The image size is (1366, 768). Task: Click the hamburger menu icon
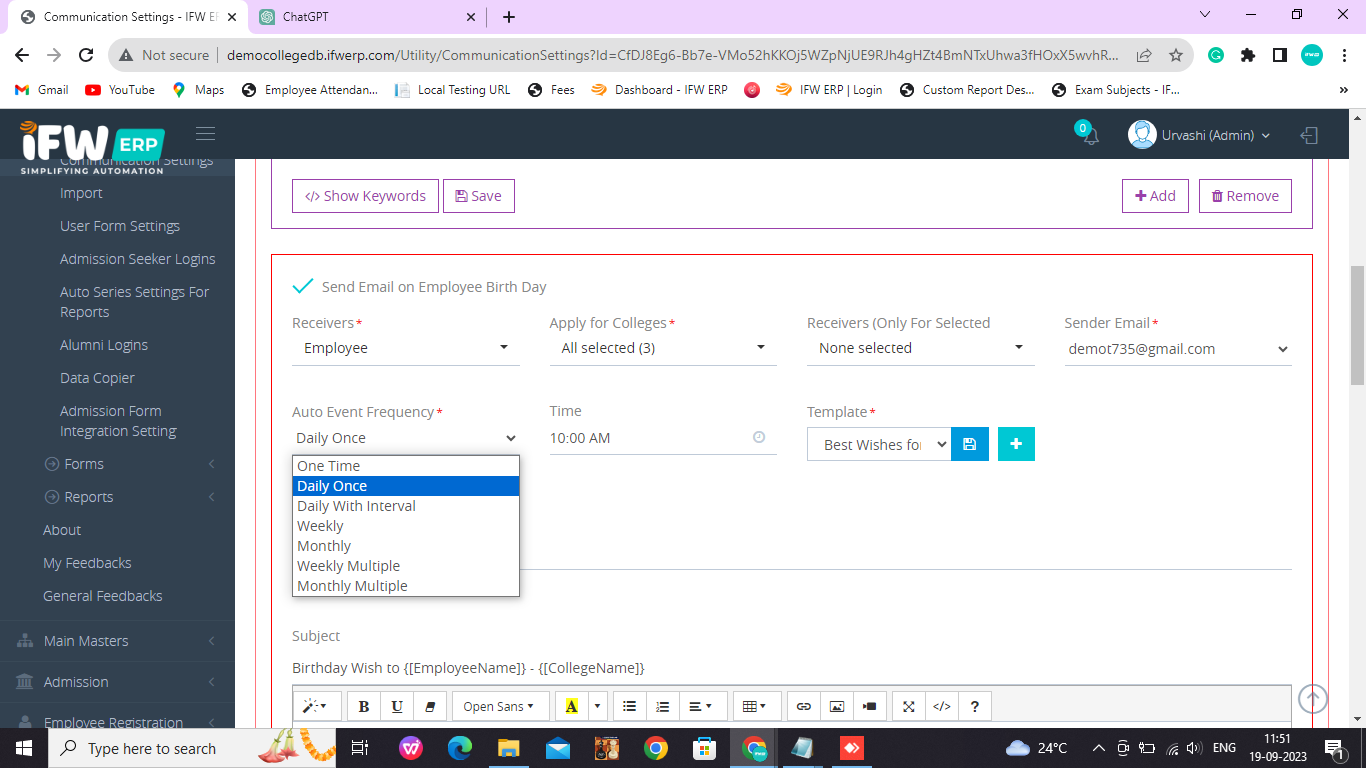pos(205,134)
